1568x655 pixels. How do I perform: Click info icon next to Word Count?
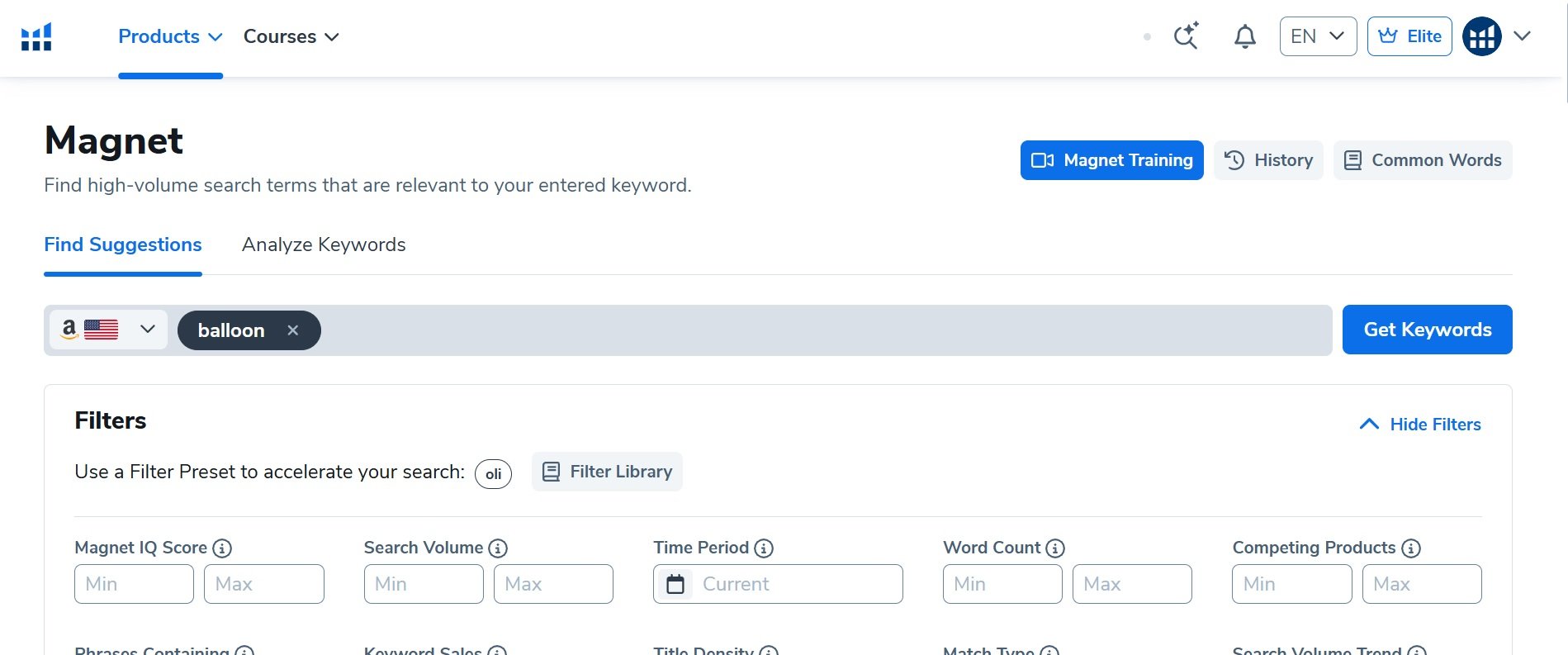pos(1055,548)
